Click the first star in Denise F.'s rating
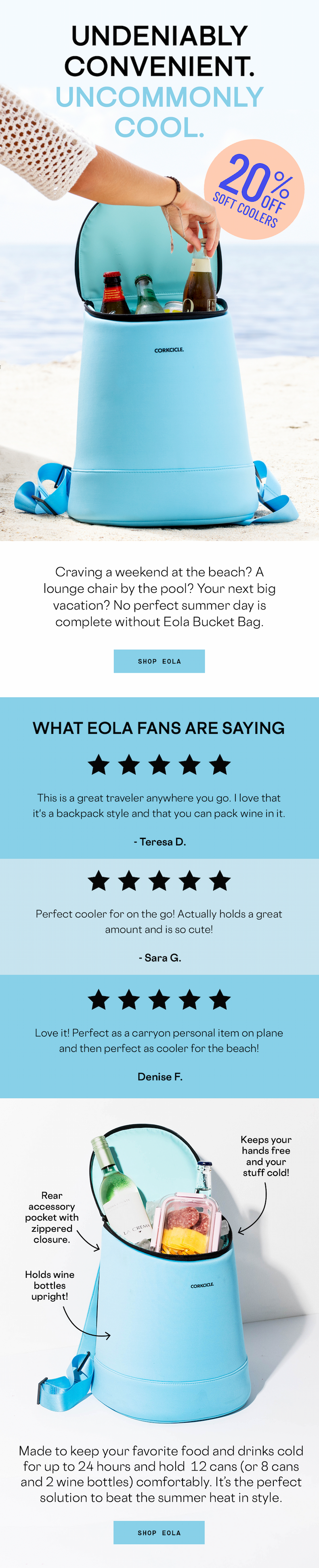The height and width of the screenshot is (1568, 319). click(99, 999)
